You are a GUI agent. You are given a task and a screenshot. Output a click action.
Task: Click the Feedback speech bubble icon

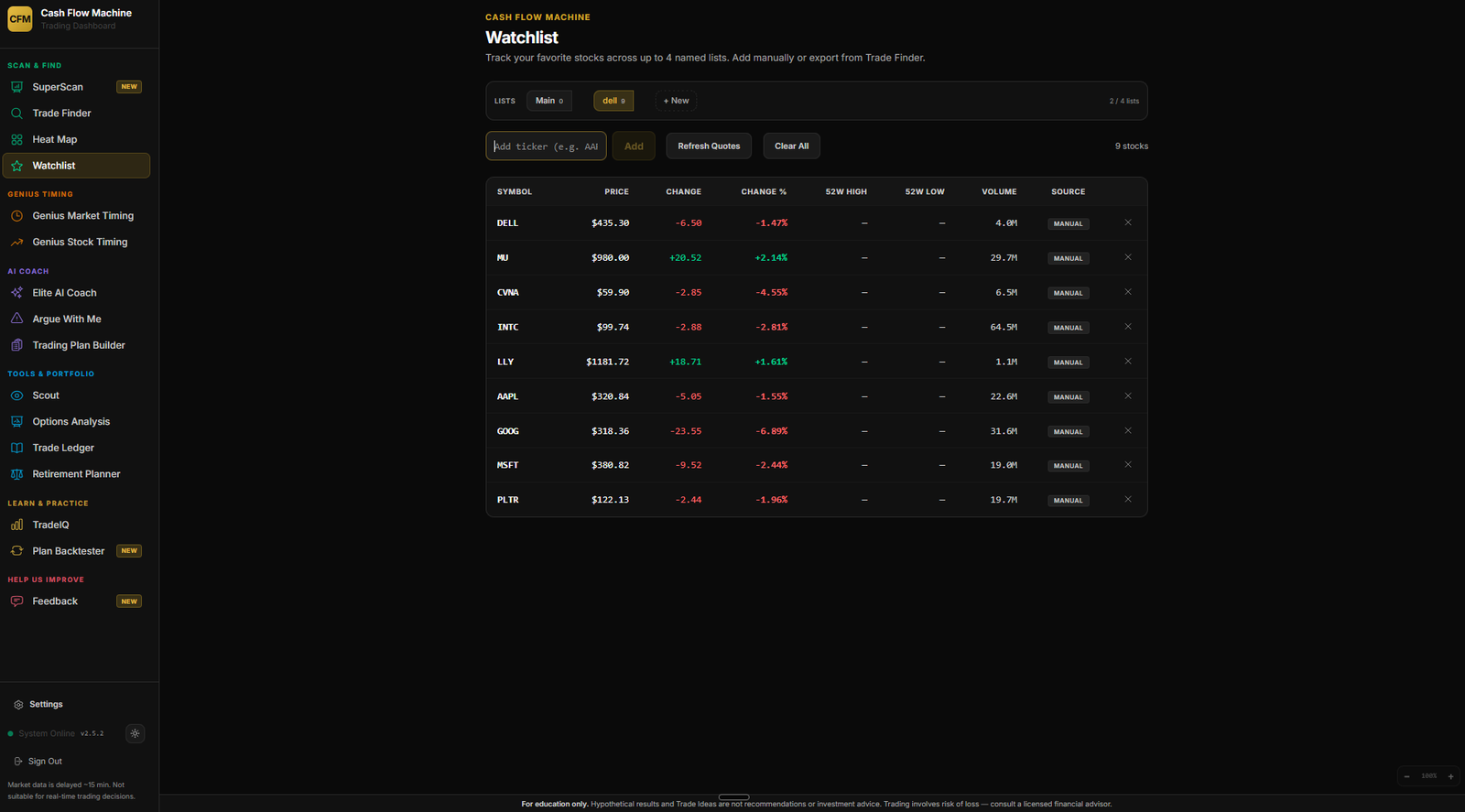coord(16,601)
